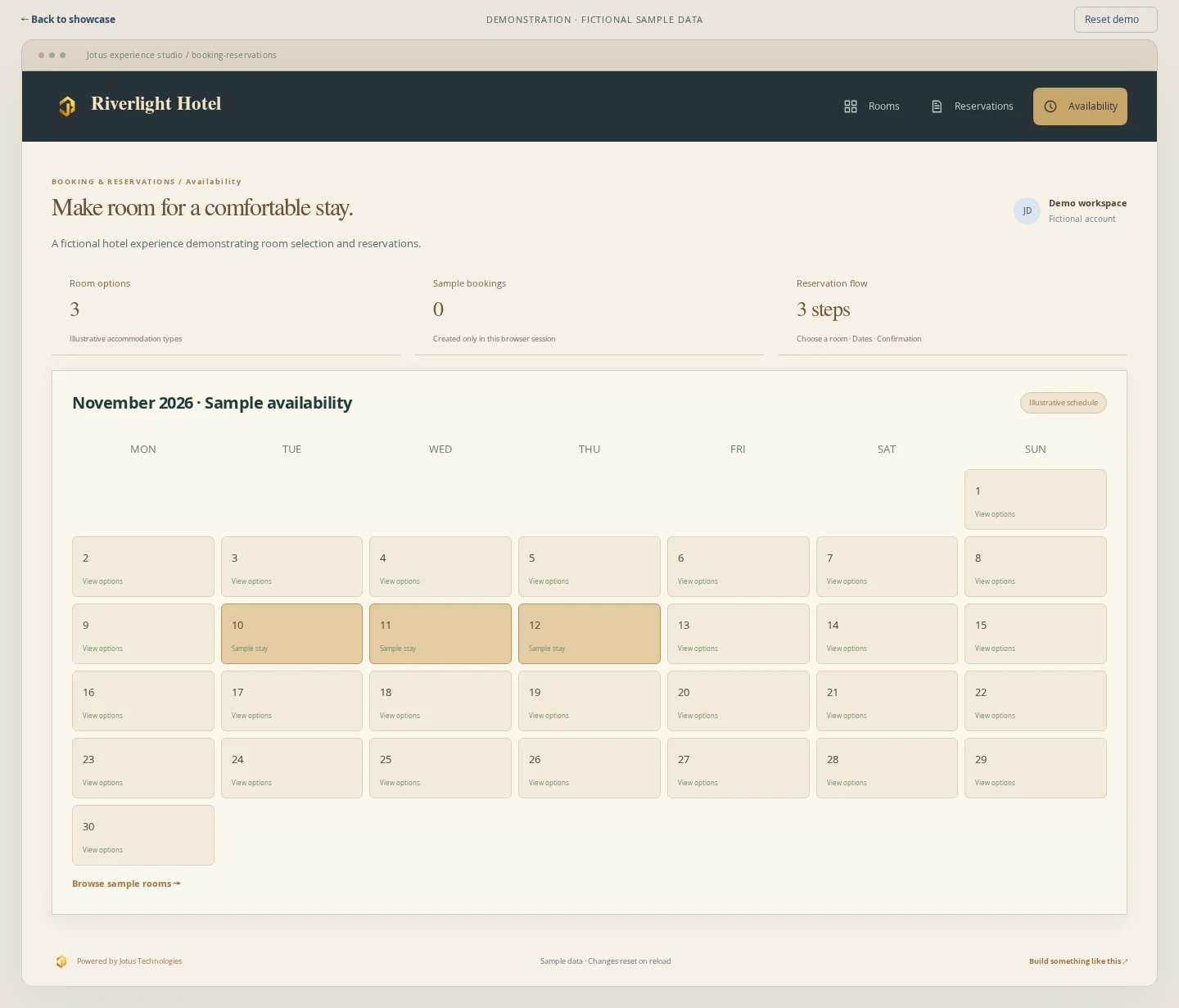Click the day 12 sample stay cell

coord(589,634)
